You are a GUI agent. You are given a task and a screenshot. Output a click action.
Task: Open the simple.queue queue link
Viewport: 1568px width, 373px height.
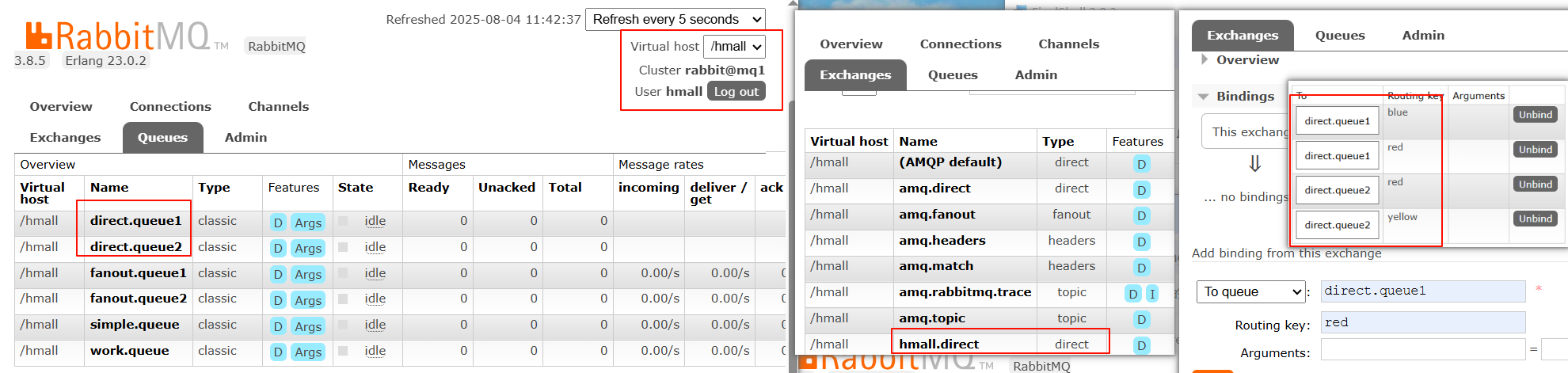click(135, 325)
